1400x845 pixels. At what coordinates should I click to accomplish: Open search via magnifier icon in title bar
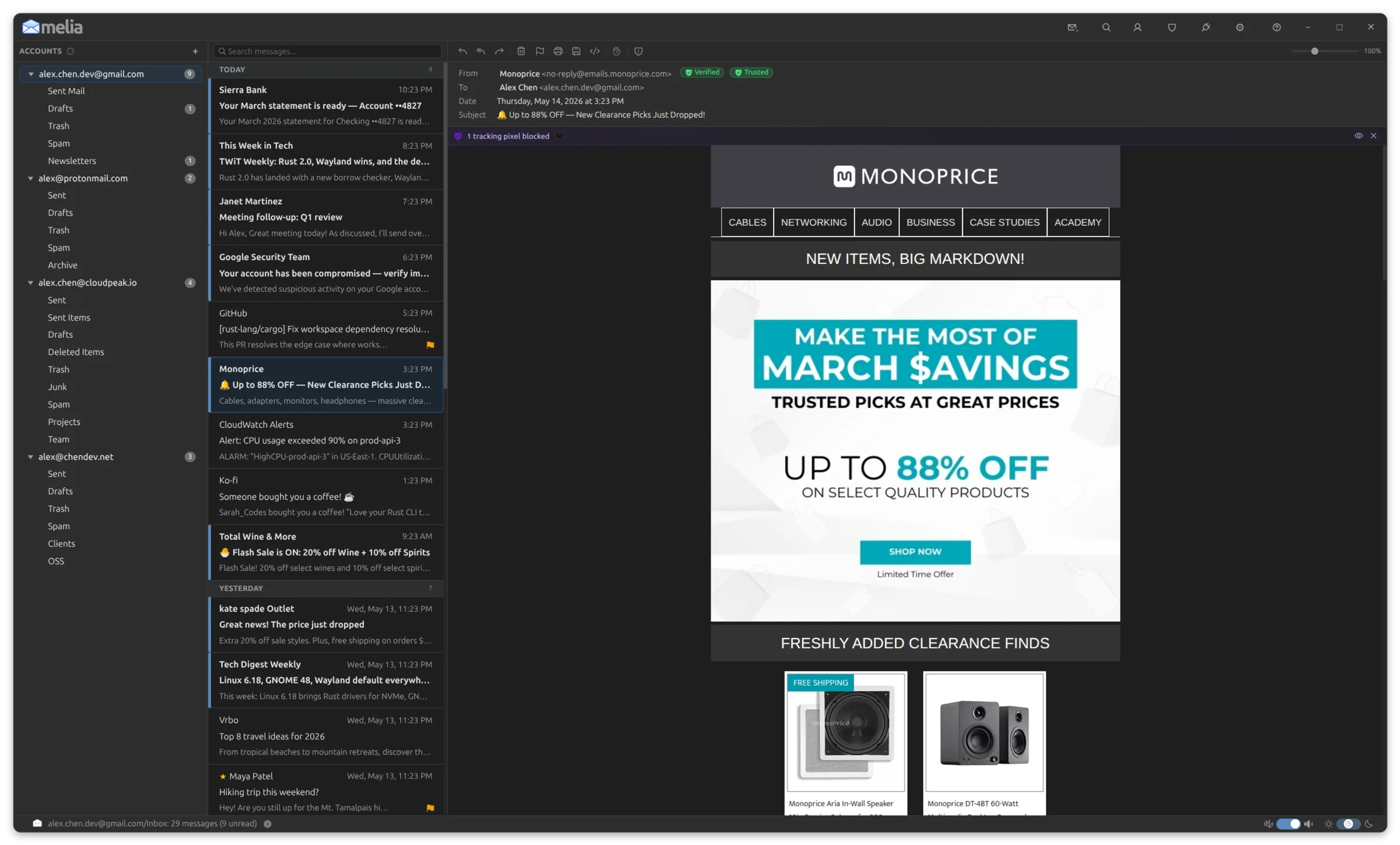(x=1106, y=27)
